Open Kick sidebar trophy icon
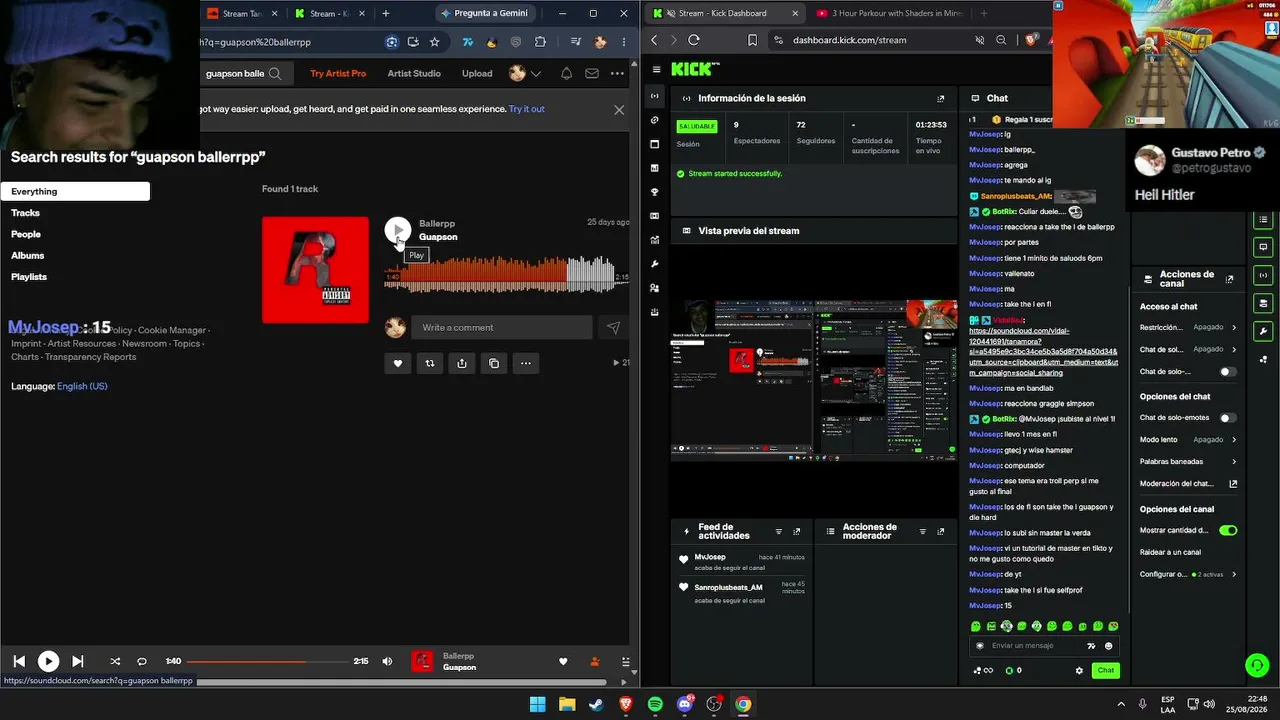The image size is (1280, 720). click(655, 192)
